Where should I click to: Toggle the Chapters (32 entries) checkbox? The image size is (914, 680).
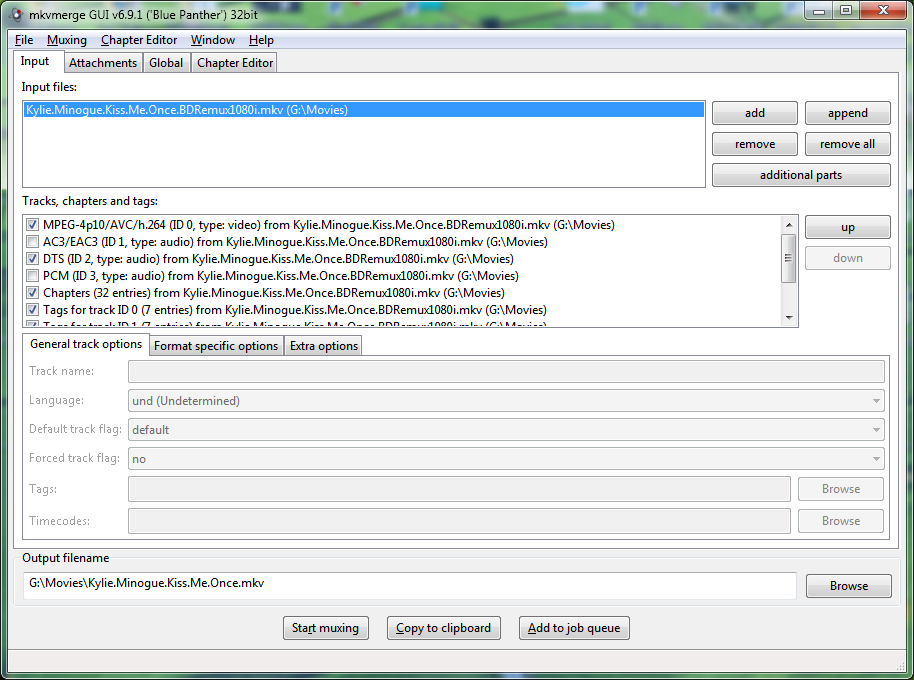click(33, 293)
